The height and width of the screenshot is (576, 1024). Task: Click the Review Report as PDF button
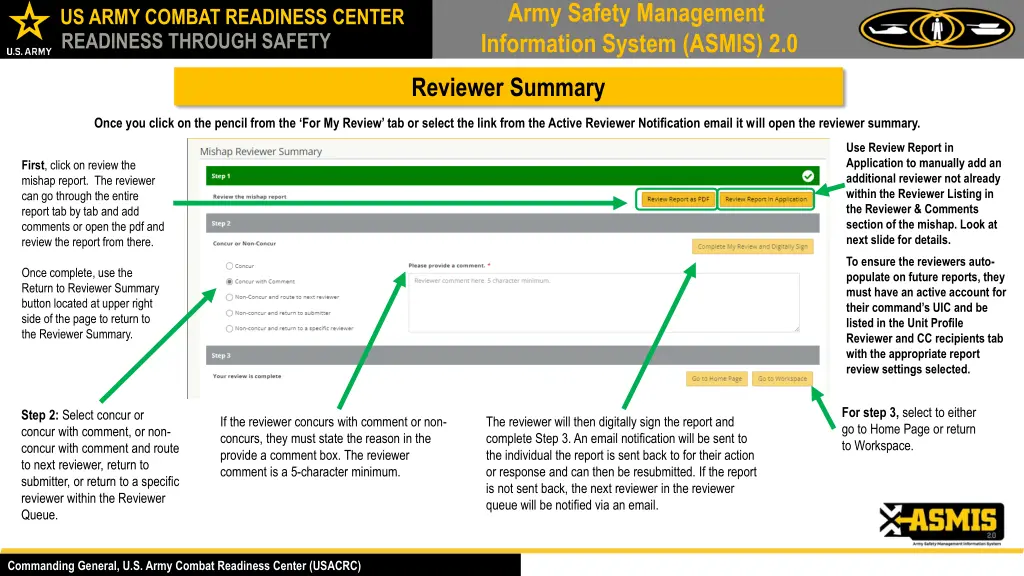pyautogui.click(x=677, y=198)
